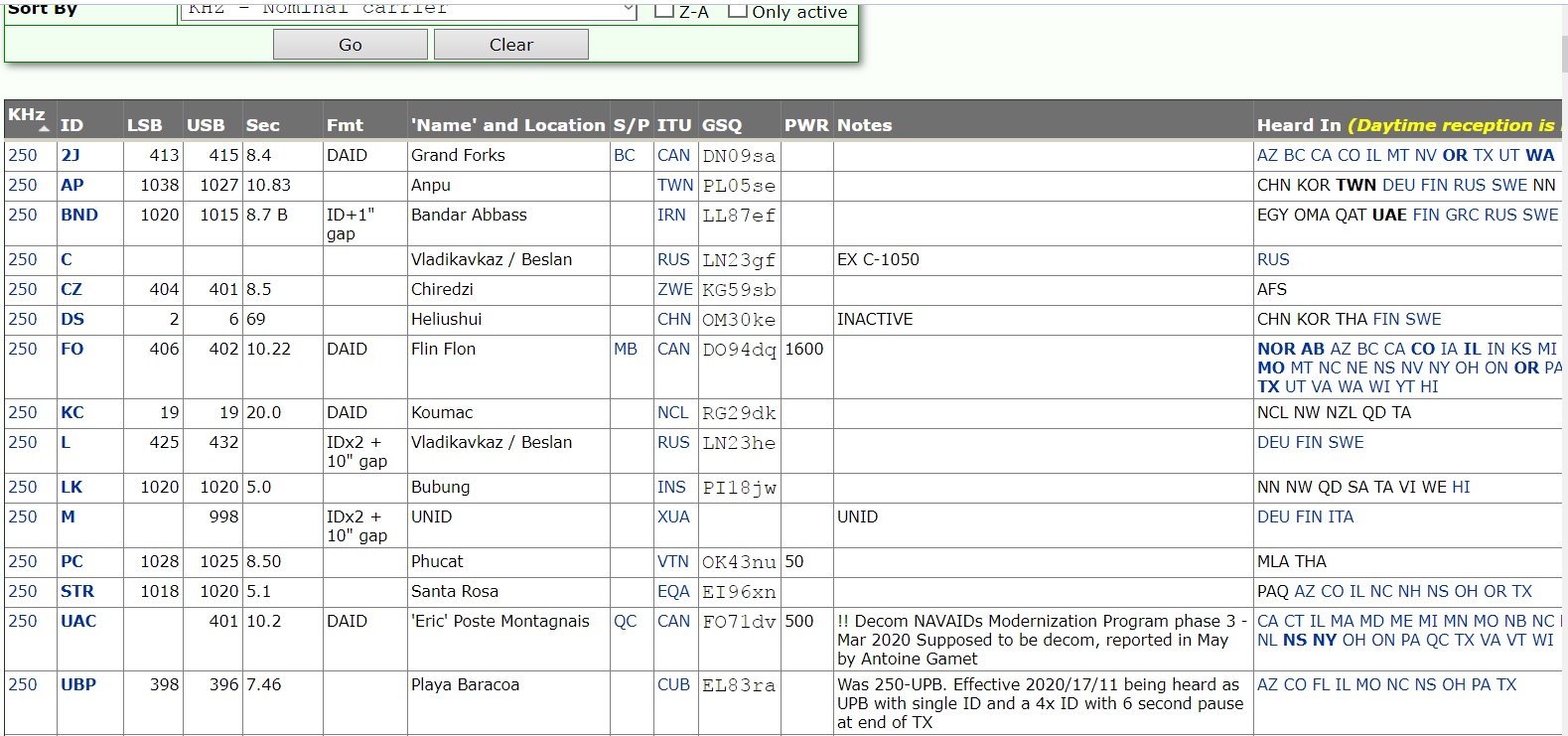Image resolution: width=1568 pixels, height=736 pixels.
Task: Select the 'Grand Forks' location cell
Action: coord(508,156)
